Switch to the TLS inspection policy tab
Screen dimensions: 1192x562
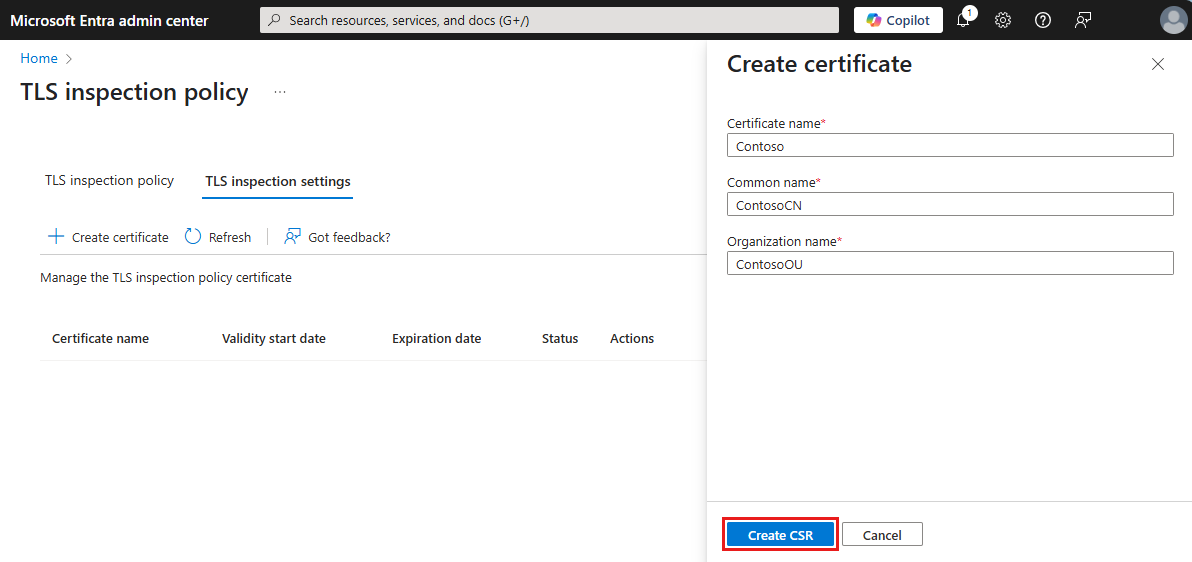click(x=109, y=181)
